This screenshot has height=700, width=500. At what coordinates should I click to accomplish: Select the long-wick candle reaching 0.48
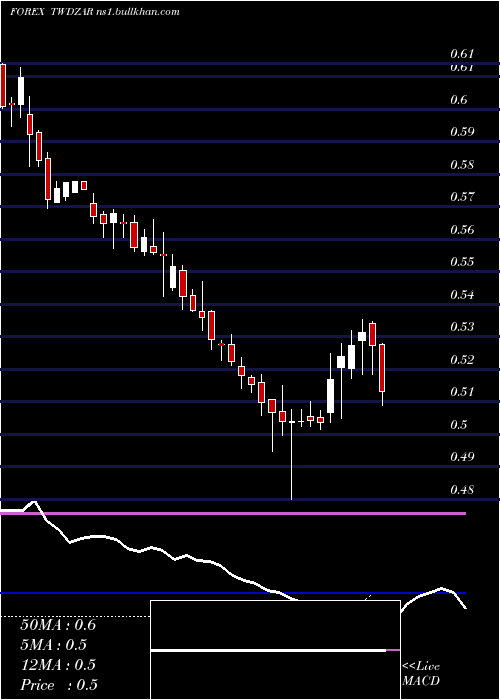pos(292,454)
